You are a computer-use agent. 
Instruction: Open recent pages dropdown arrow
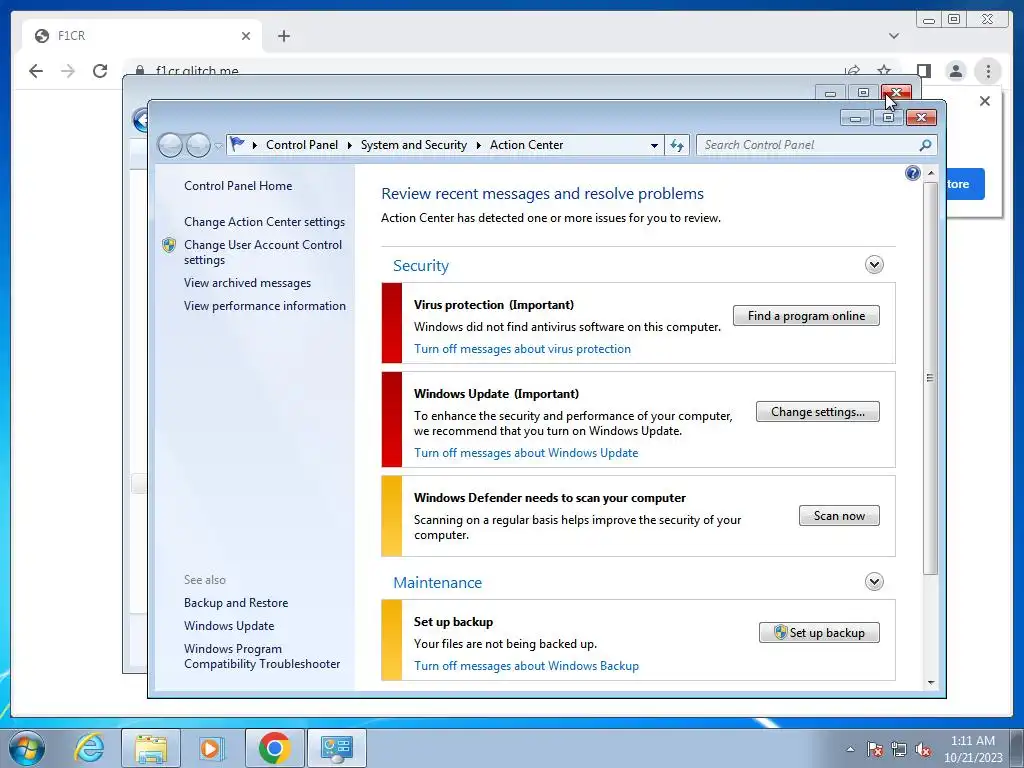tap(218, 146)
